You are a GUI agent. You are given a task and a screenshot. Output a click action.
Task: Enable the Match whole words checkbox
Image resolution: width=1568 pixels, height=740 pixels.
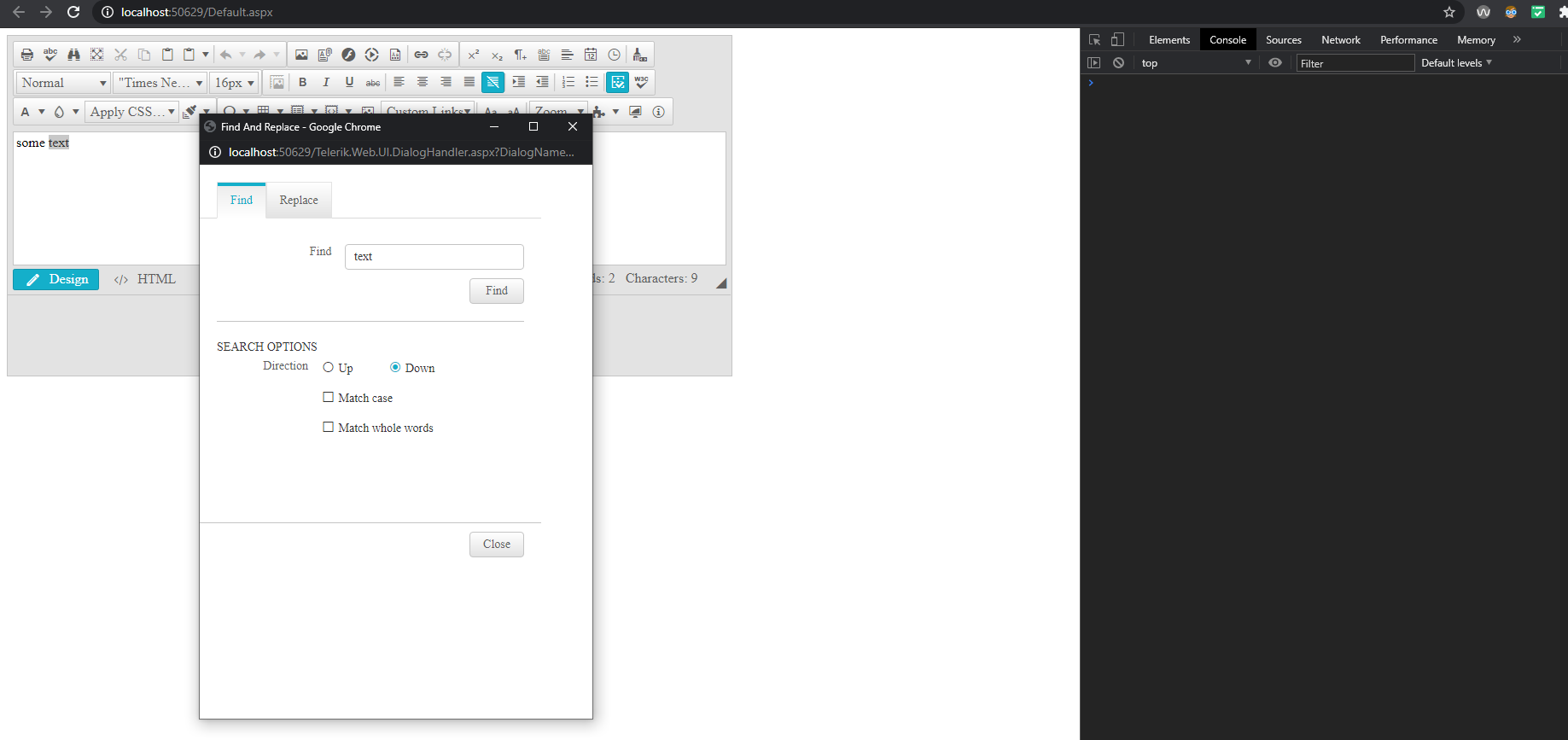[x=328, y=427]
